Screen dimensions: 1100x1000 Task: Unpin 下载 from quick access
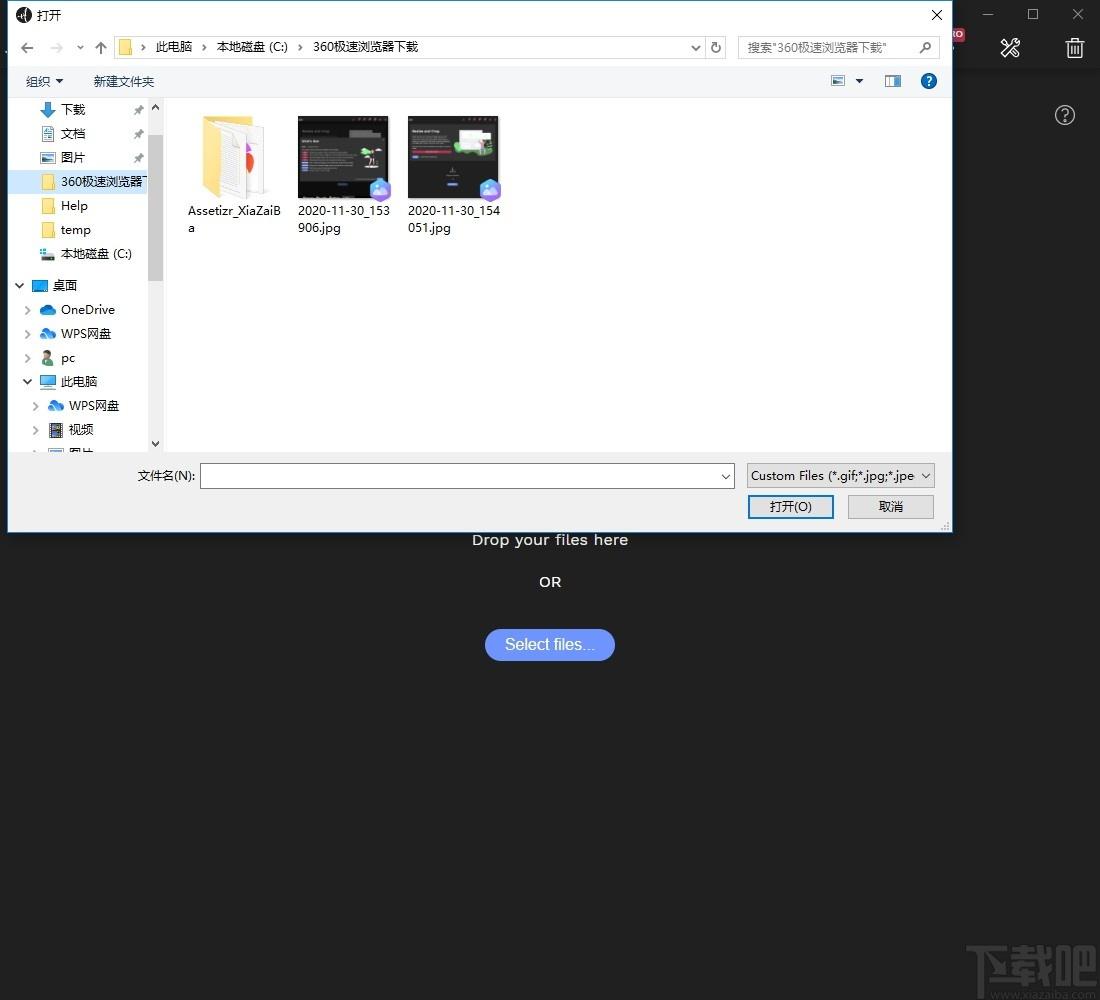click(138, 110)
